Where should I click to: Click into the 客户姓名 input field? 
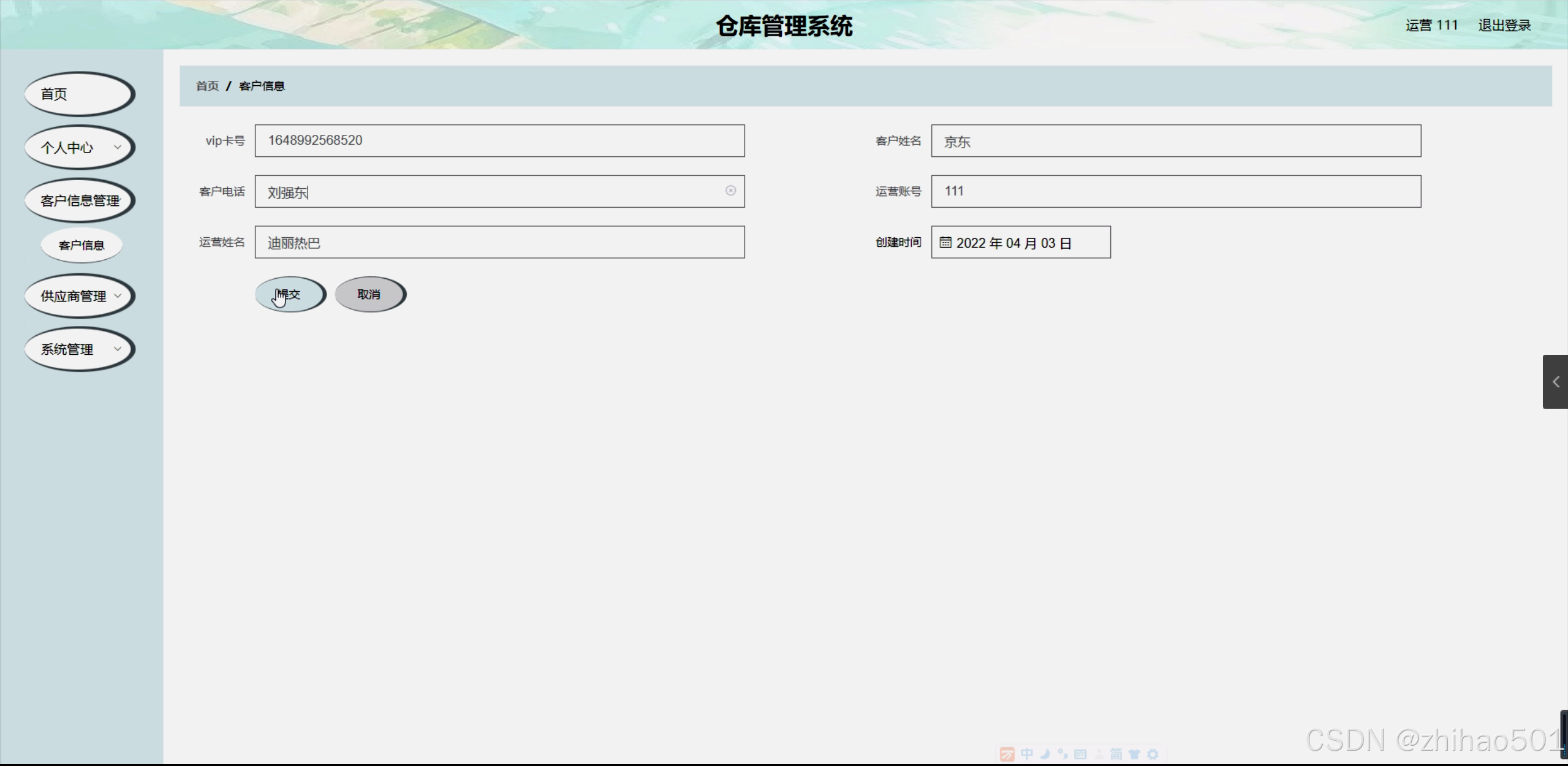(1175, 142)
